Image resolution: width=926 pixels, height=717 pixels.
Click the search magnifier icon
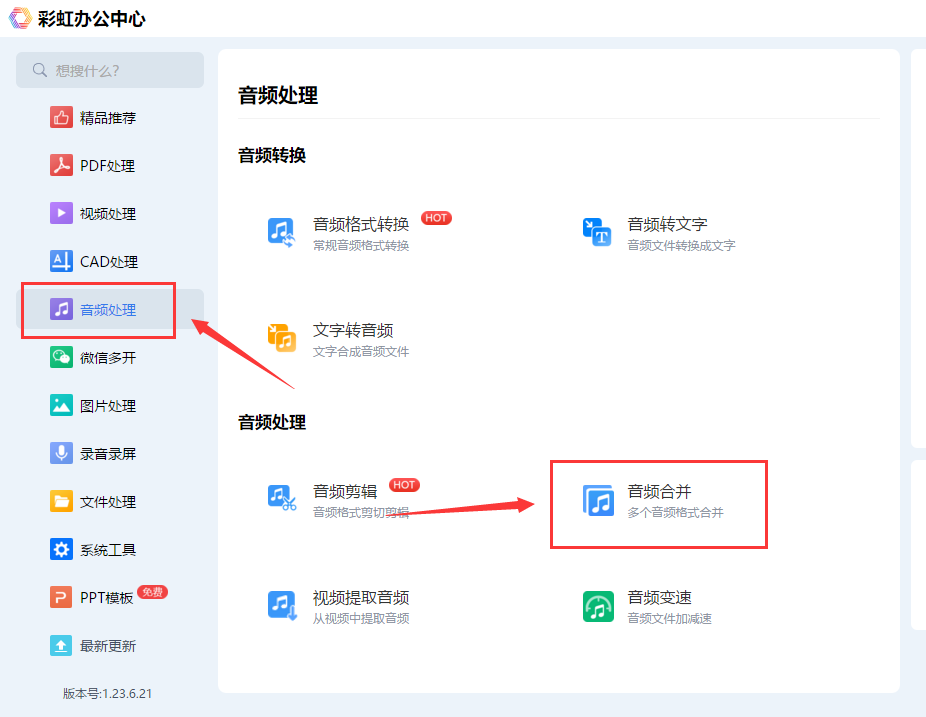tap(40, 70)
